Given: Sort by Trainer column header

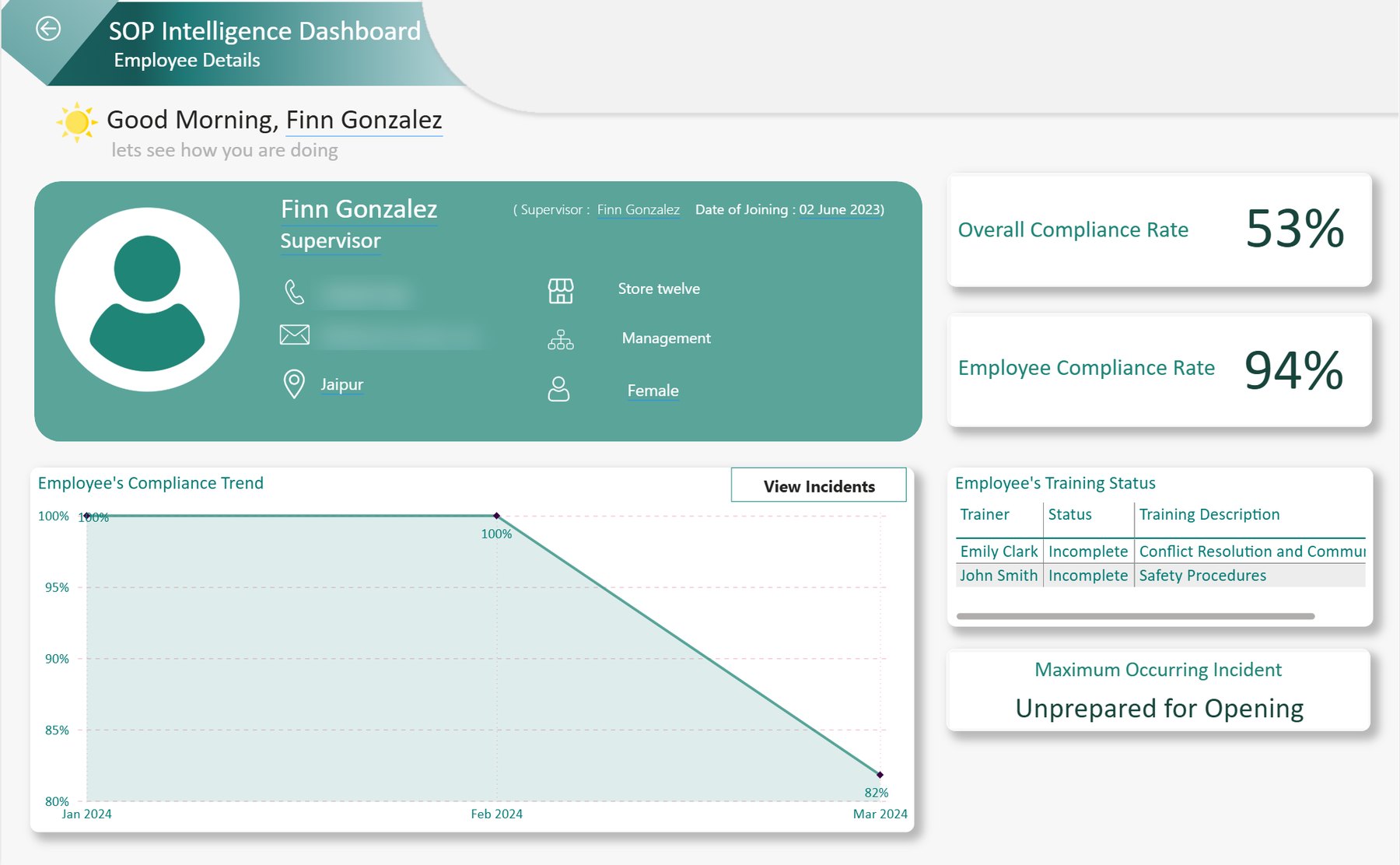Looking at the screenshot, I should point(985,514).
